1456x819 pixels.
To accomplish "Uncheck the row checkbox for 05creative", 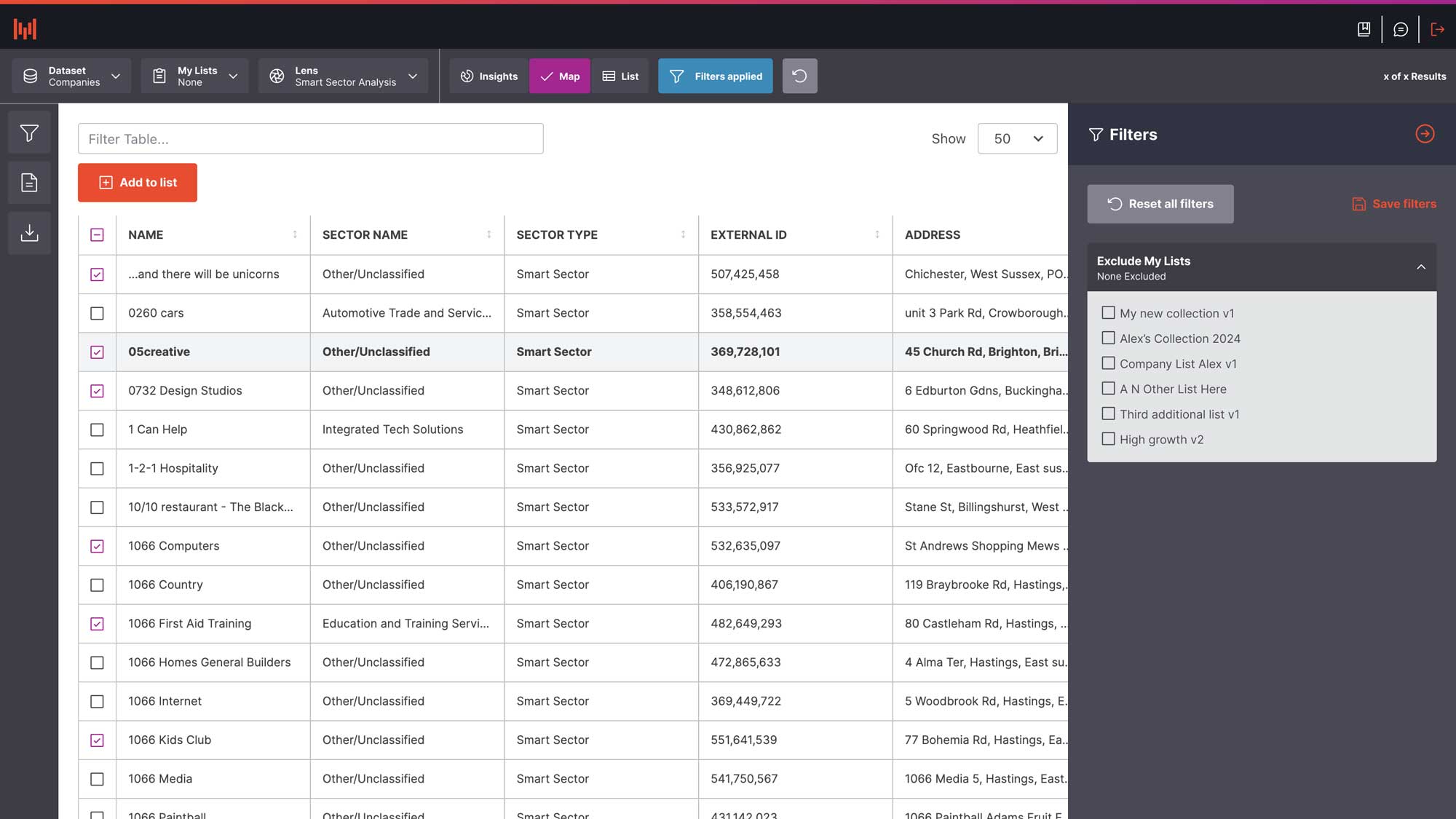I will pos(97,352).
